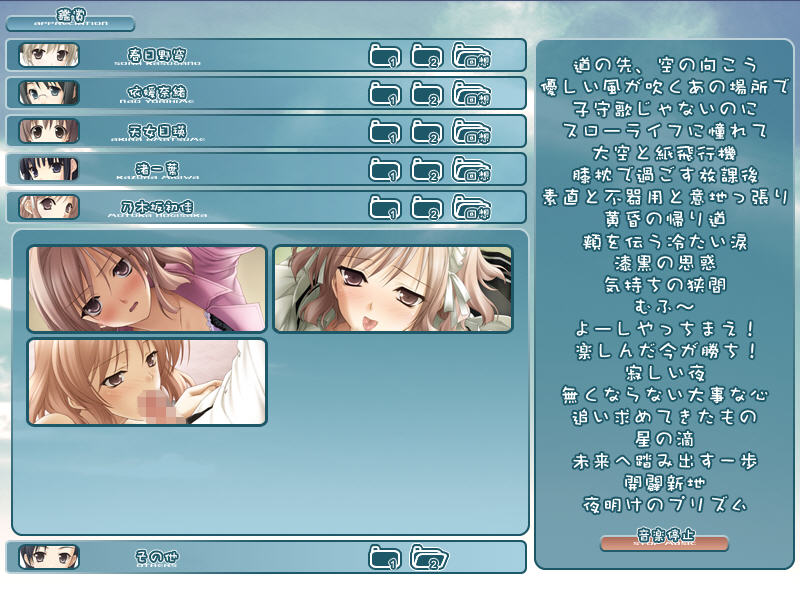Open the 回想 folder for 乃木坂初佳
The width and height of the screenshot is (800, 600).
pos(471,208)
